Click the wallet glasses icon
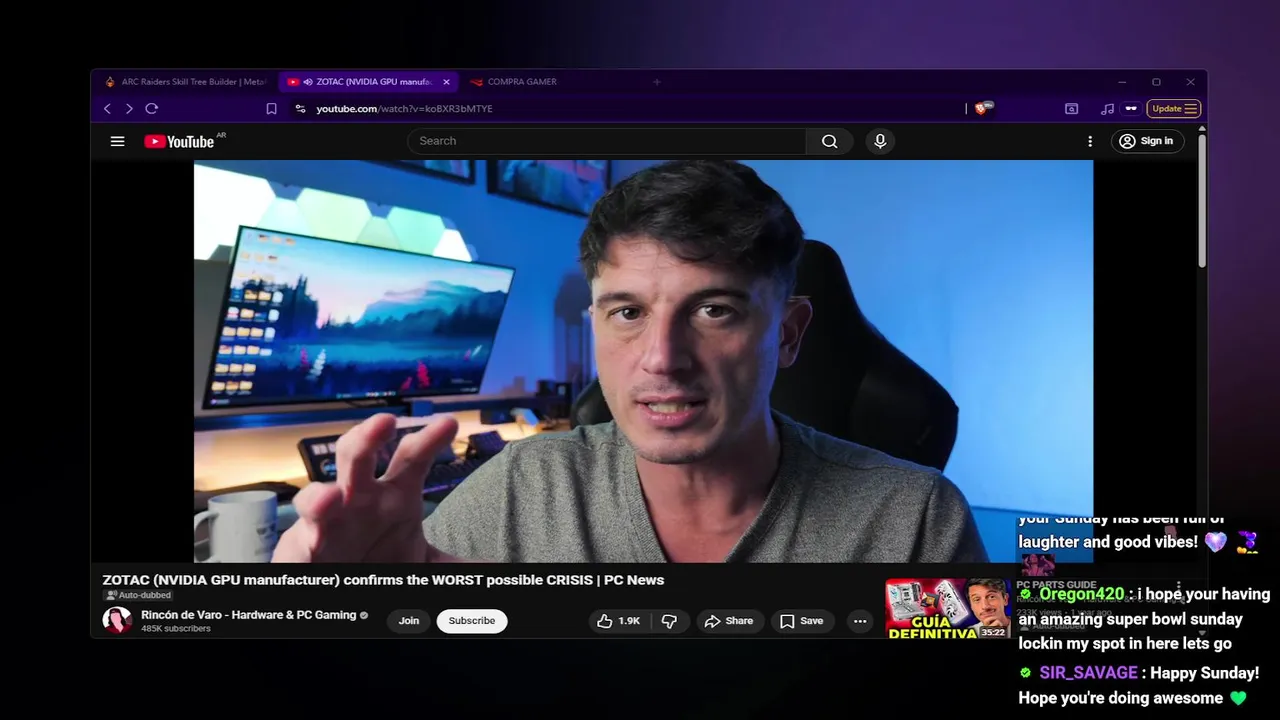Screen dimensions: 1280x720 click(1131, 109)
